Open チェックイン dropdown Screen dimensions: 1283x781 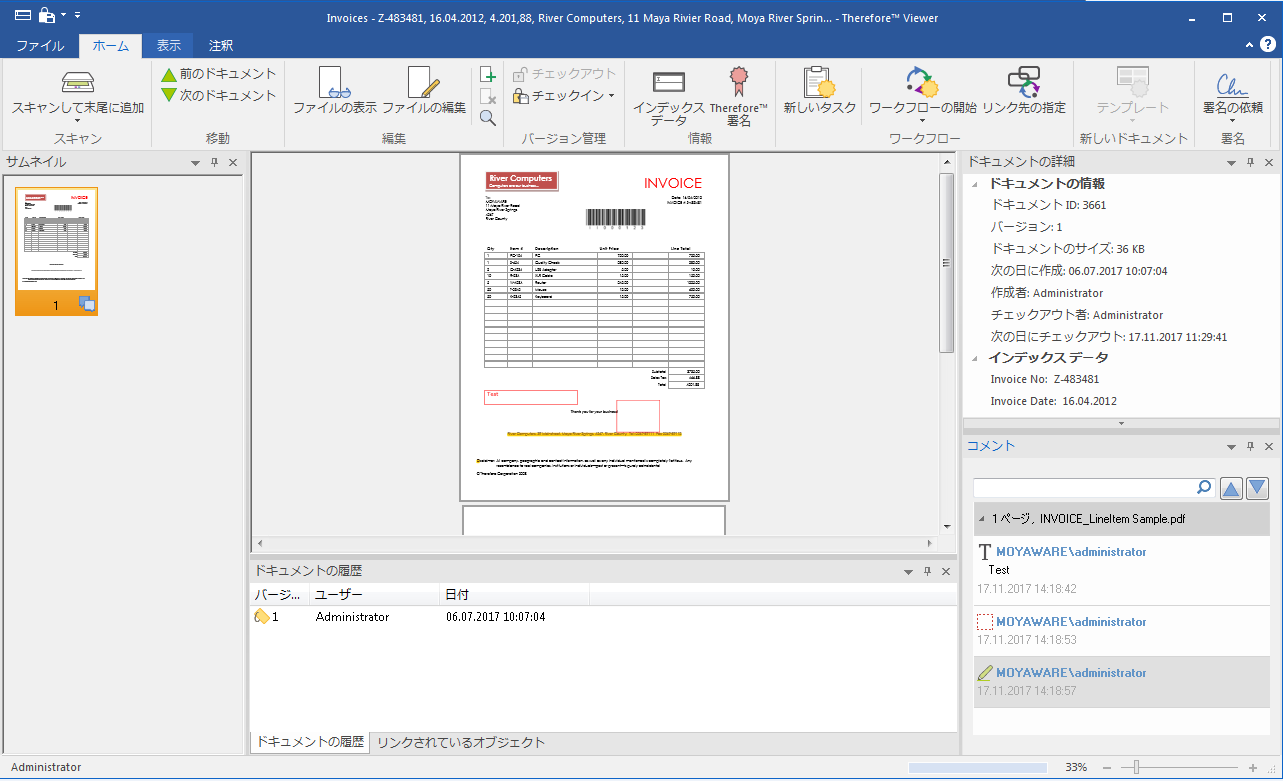pyautogui.click(x=611, y=97)
